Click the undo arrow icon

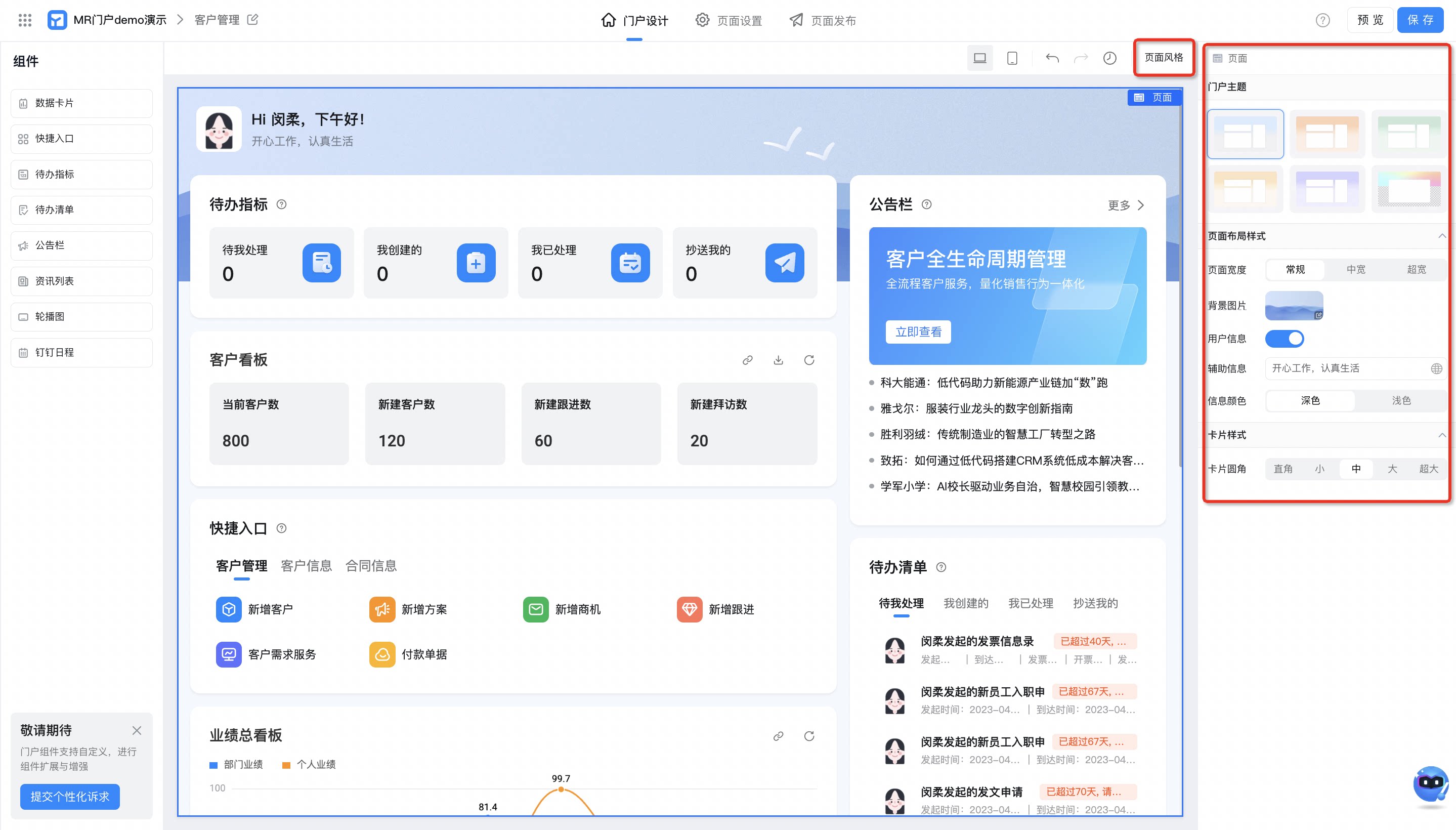1052,58
